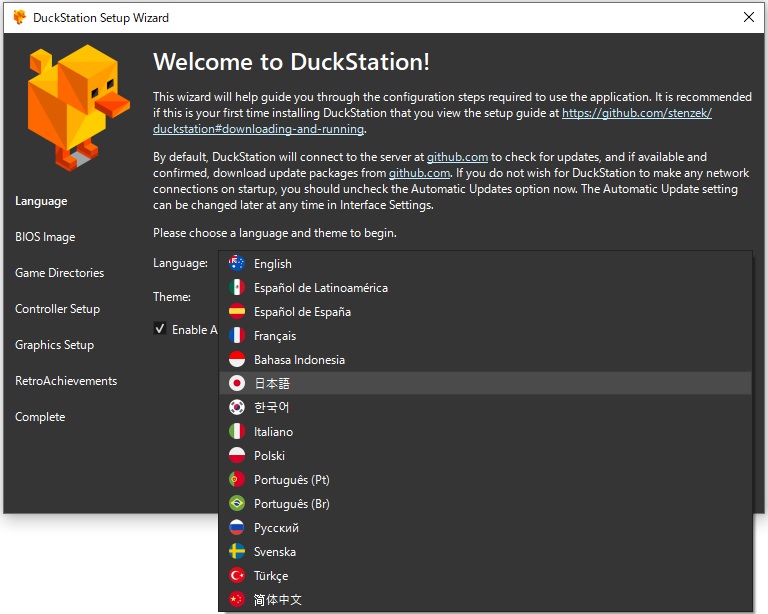This screenshot has height=614, width=768.
Task: Jump to the RetroAchievements step
Action: (x=66, y=381)
